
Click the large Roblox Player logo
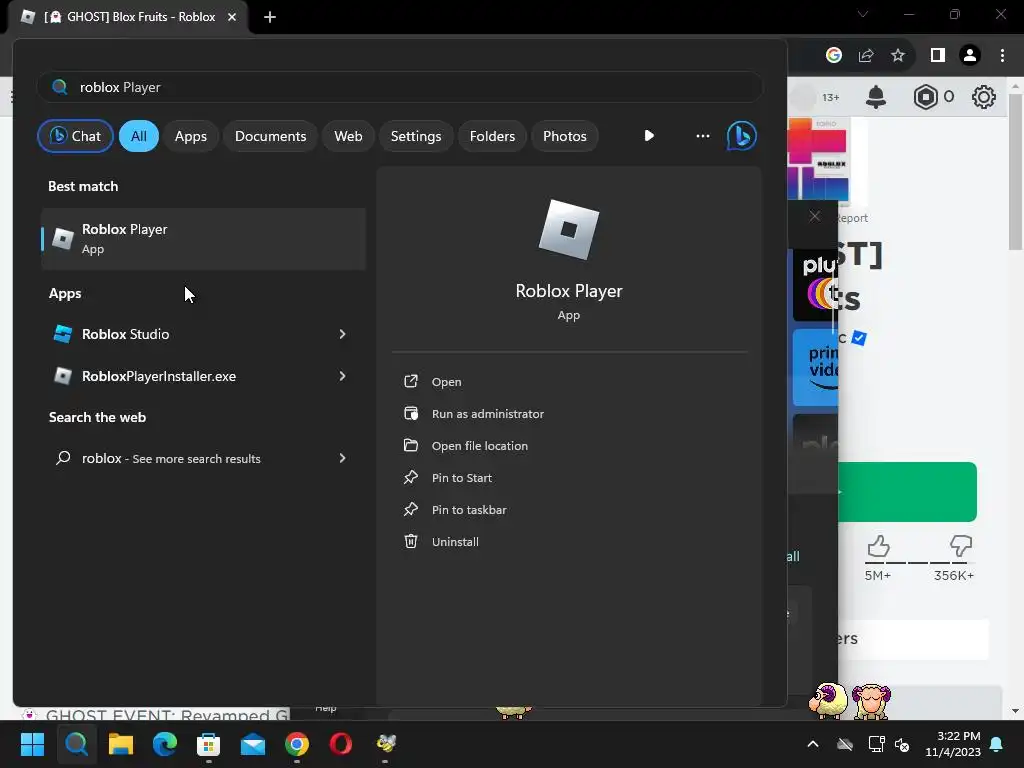(x=569, y=230)
